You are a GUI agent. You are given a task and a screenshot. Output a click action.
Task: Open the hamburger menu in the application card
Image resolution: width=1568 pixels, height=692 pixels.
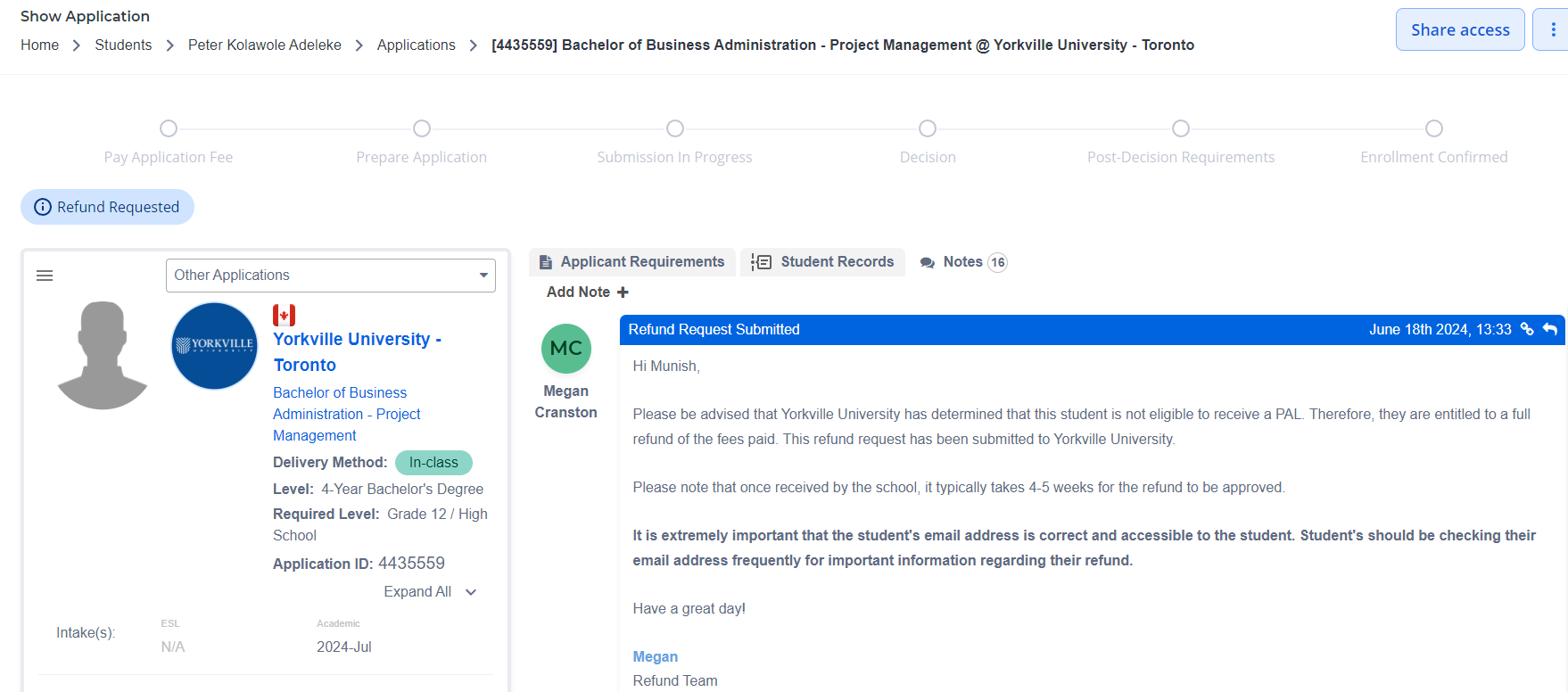pos(45,276)
